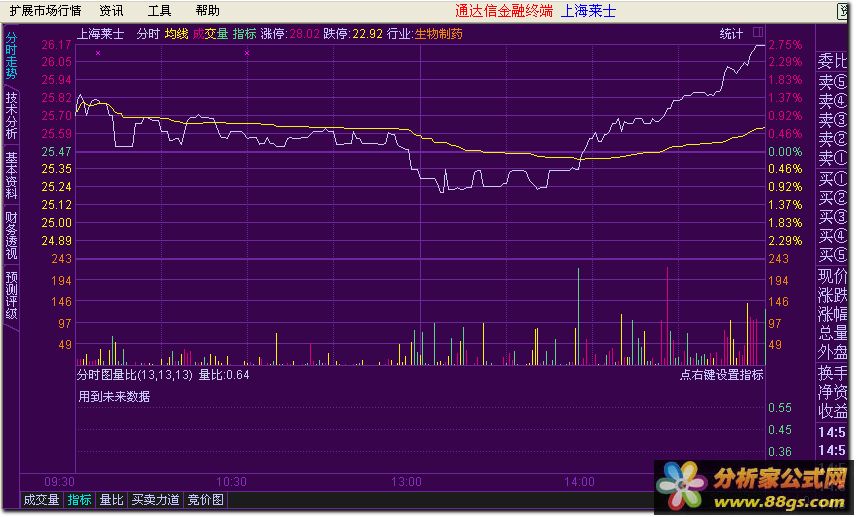Image resolution: width=856 pixels, height=517 pixels.
Task: Select the 成交量 bottom tab
Action: click(x=41, y=500)
